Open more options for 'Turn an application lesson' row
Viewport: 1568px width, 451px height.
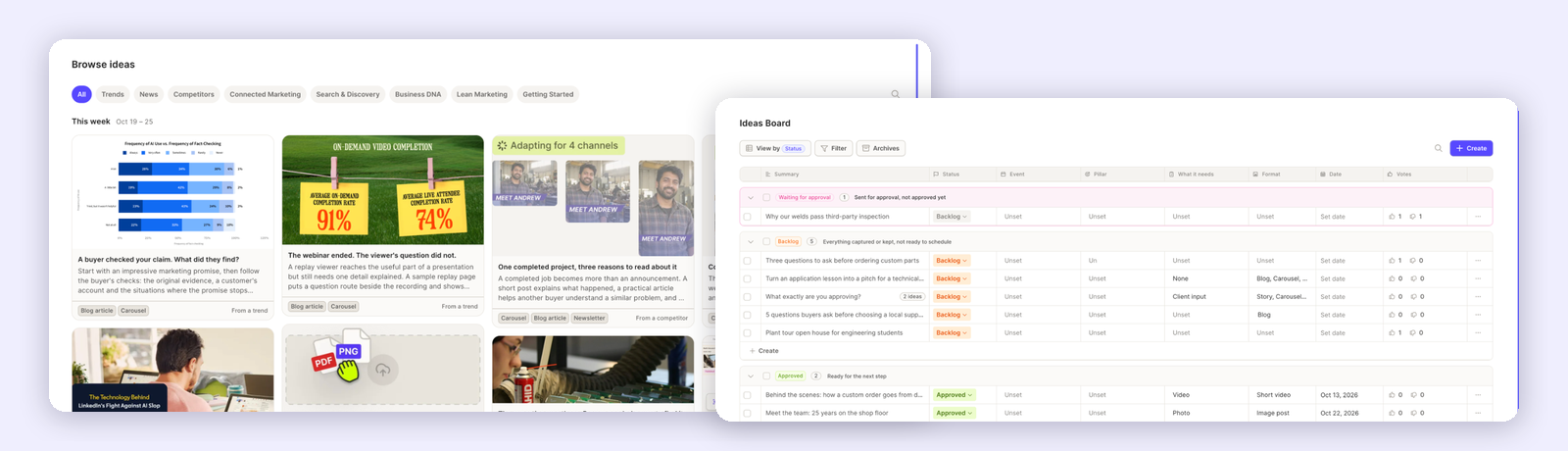coord(1478,278)
